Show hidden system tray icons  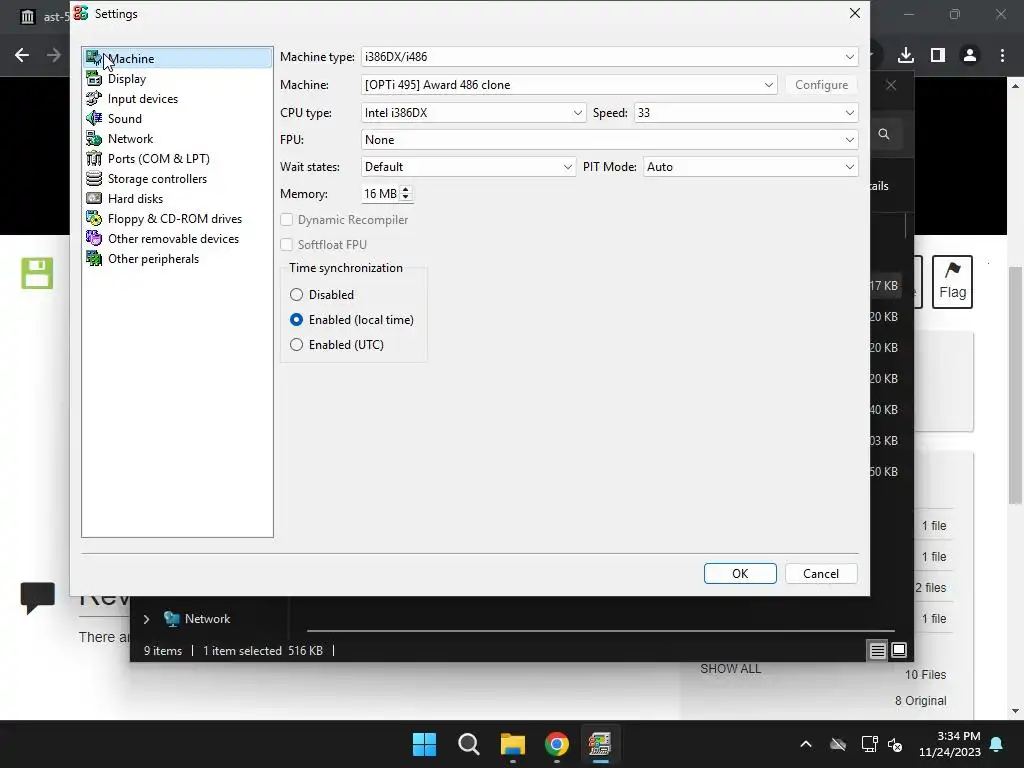(x=806, y=744)
